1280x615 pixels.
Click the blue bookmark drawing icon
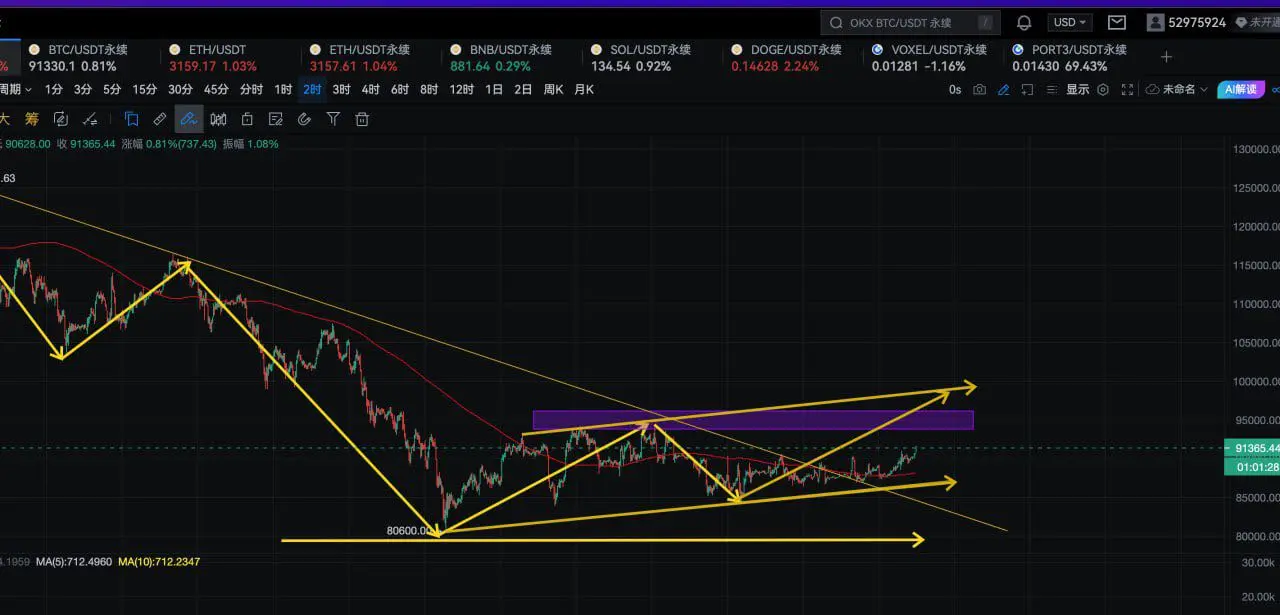click(x=131, y=119)
